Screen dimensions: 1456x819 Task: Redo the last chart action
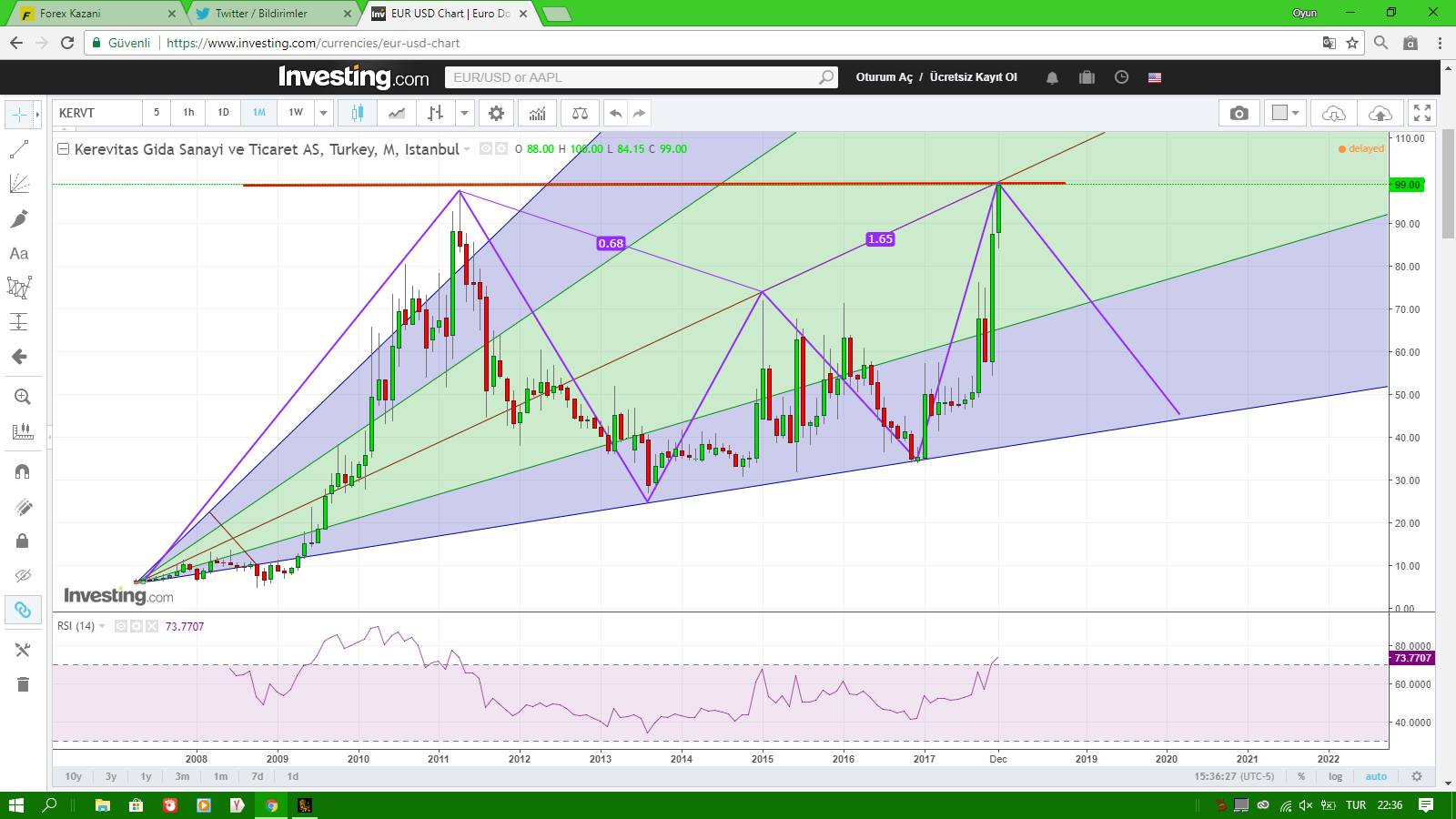(x=639, y=113)
